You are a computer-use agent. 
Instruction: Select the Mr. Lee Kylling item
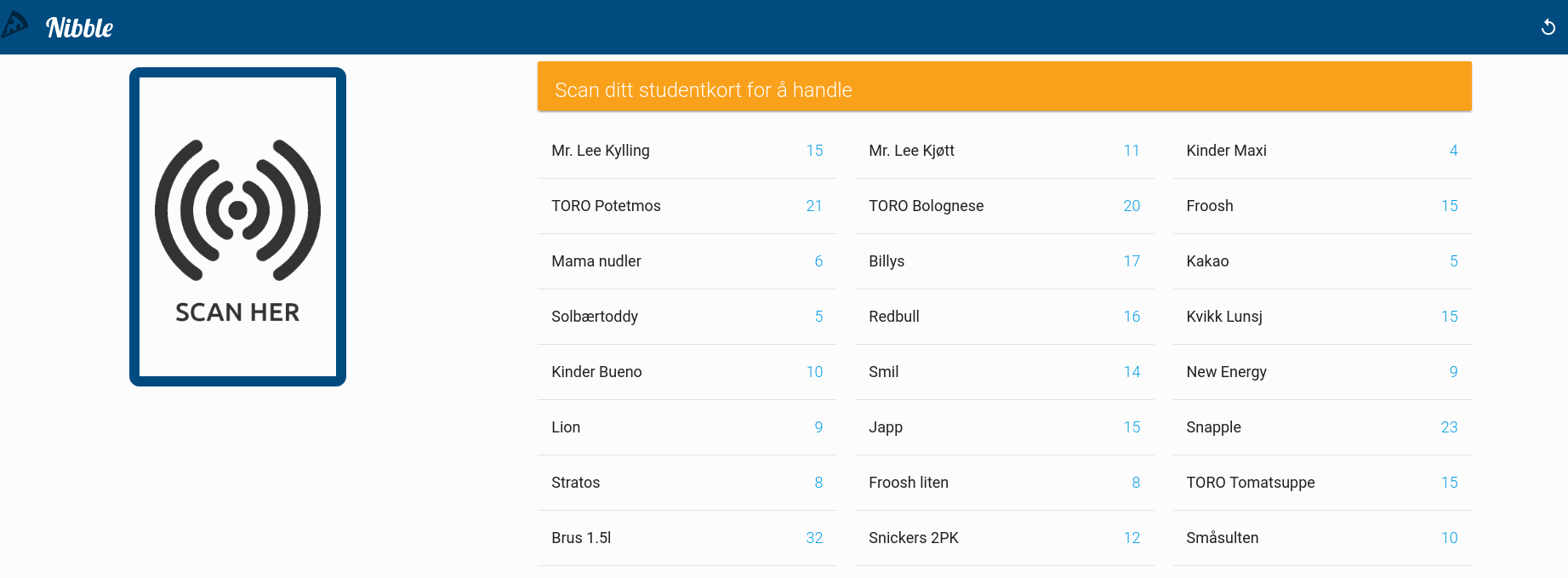(x=687, y=151)
